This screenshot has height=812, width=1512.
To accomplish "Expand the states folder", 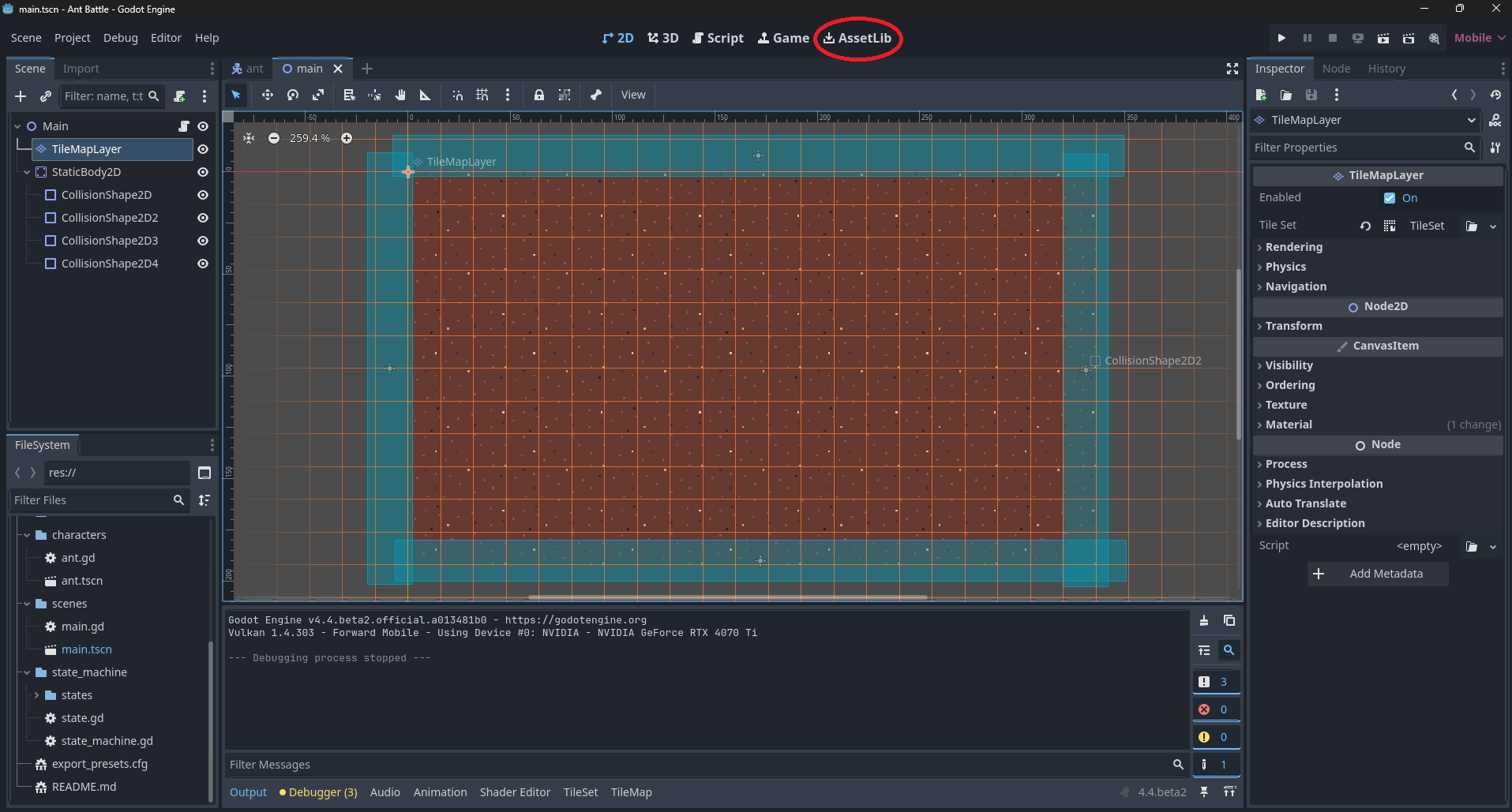I will 36,695.
